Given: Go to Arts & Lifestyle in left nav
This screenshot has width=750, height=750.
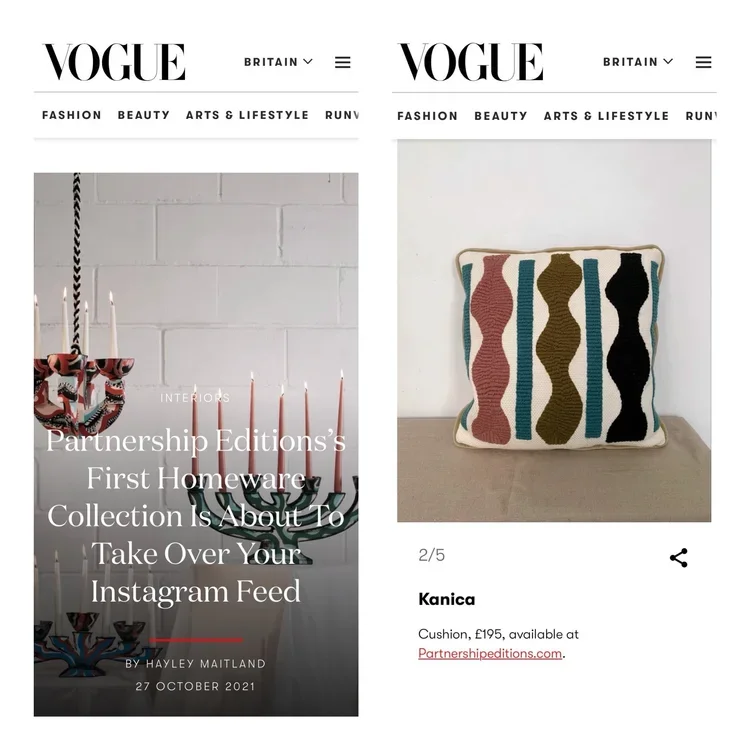Looking at the screenshot, I should 247,115.
